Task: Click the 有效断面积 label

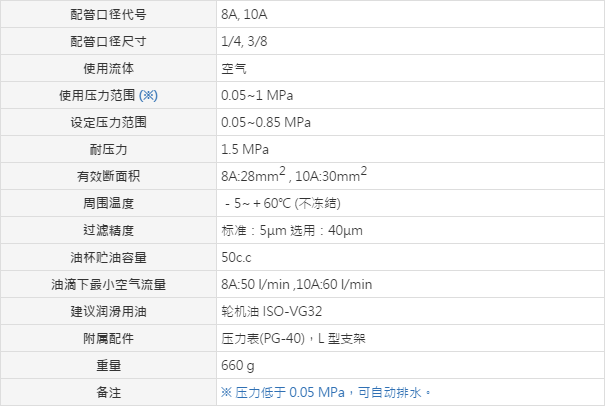Action: 109,176
